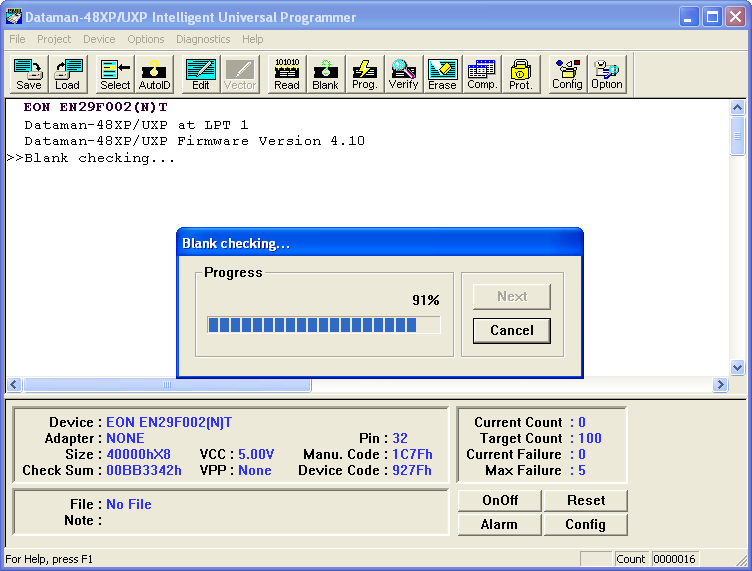Click the Comp. compare icon

coord(482,75)
